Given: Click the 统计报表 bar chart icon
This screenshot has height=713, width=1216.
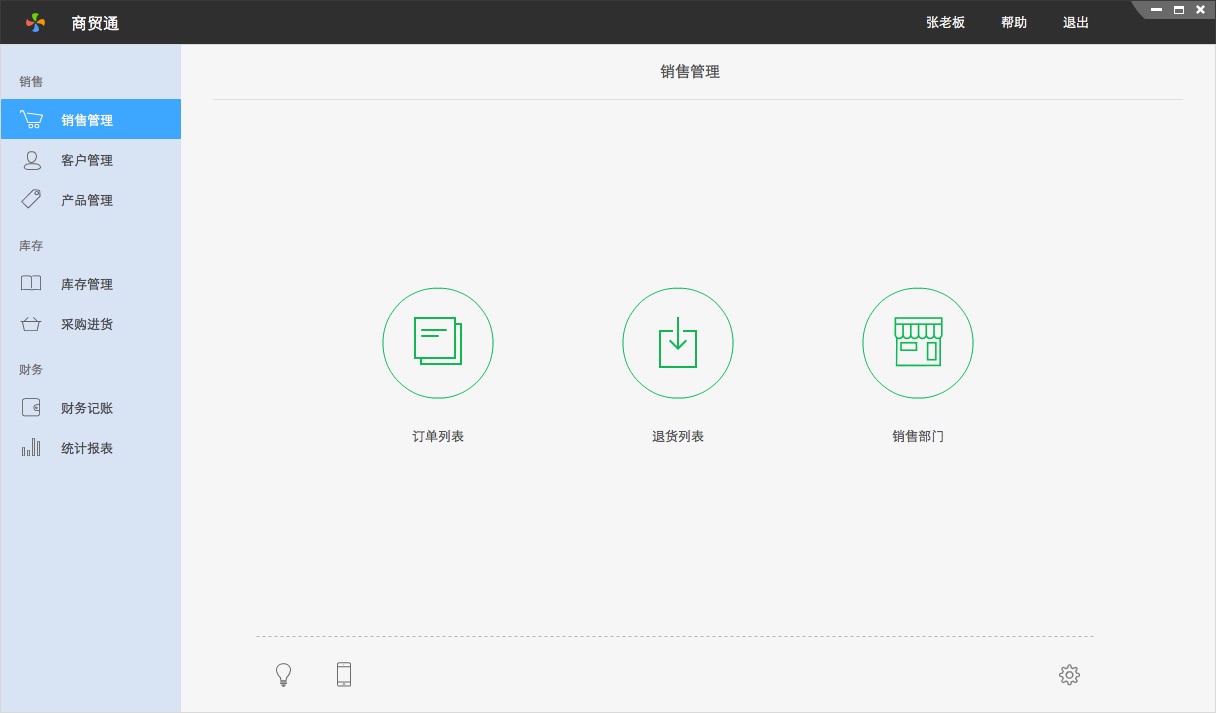Looking at the screenshot, I should [x=31, y=447].
